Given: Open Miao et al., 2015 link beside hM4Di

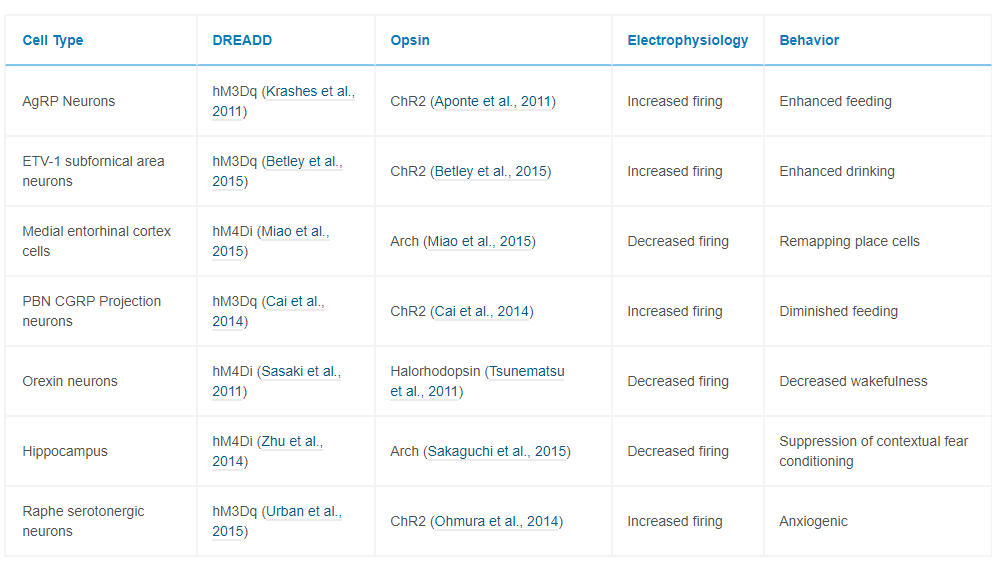Looking at the screenshot, I should tap(294, 231).
